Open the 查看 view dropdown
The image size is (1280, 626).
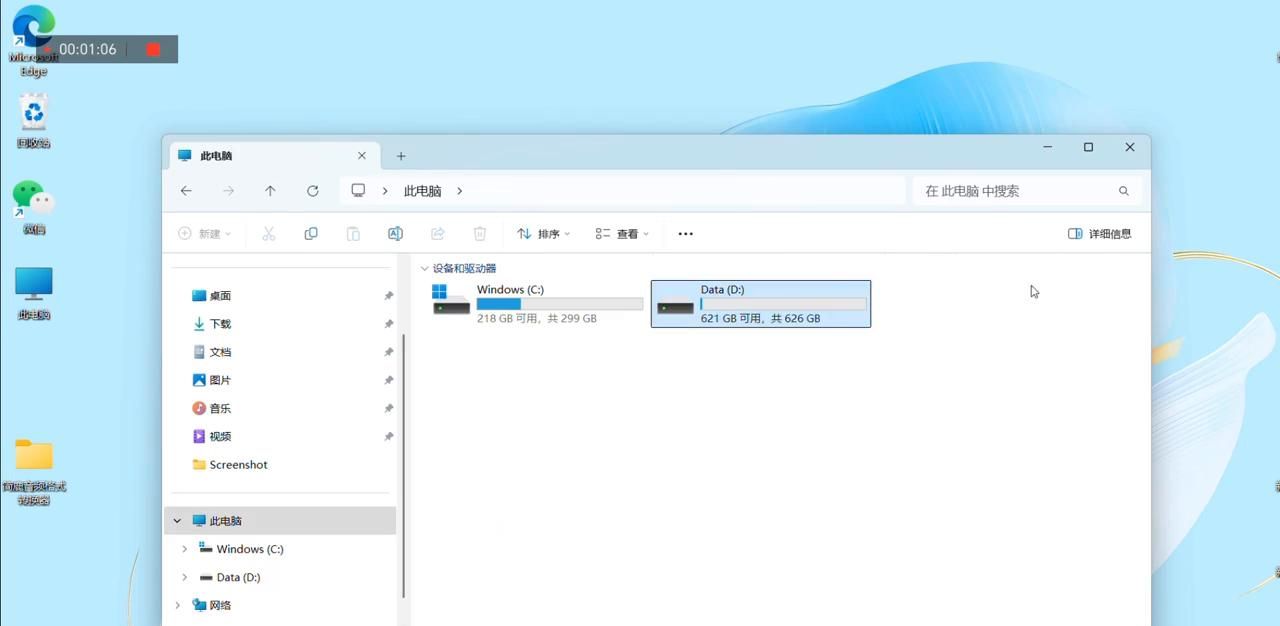pos(622,234)
